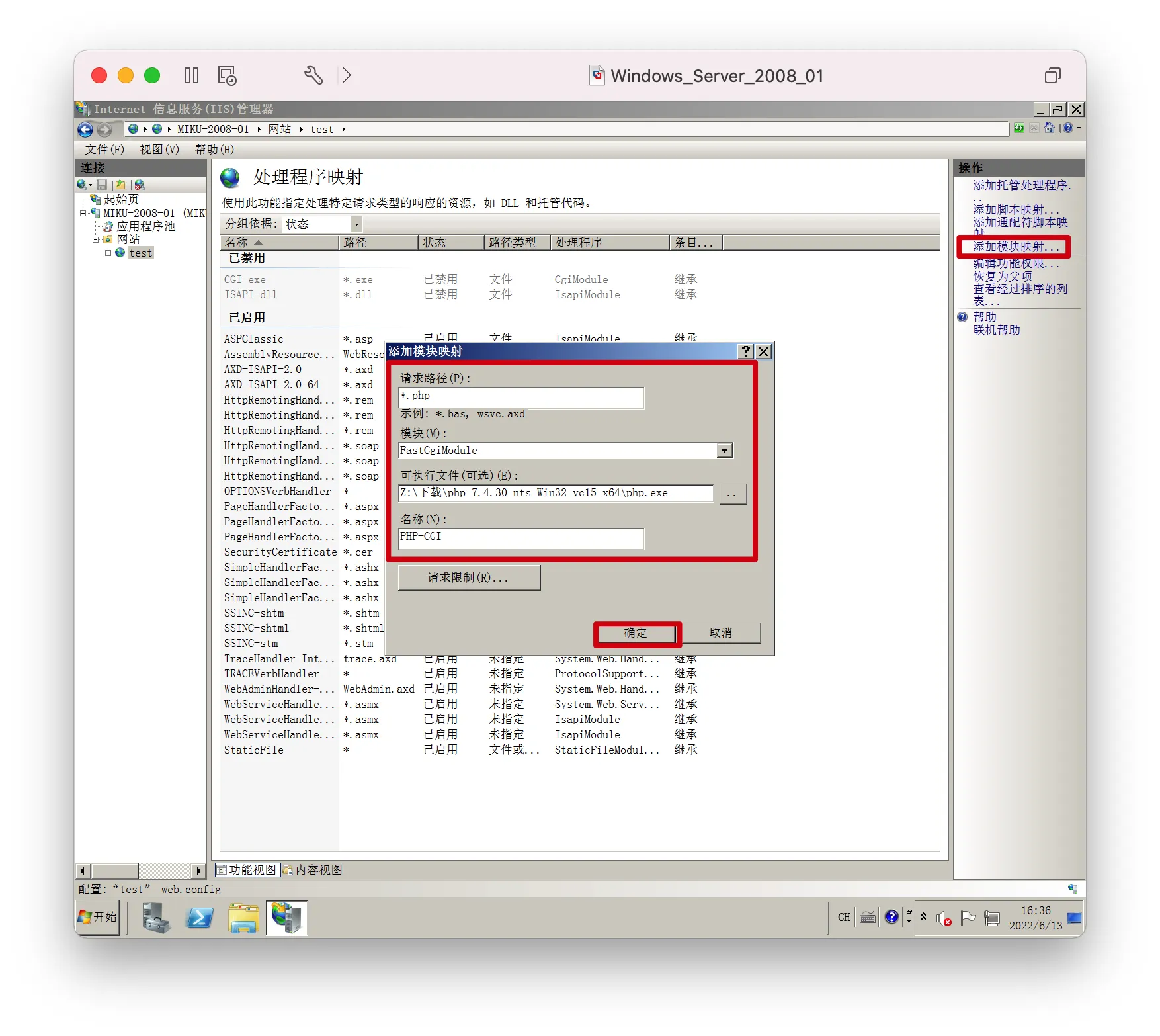This screenshot has height=1036, width=1160.
Task: Click the help icon in the language bar
Action: point(891,916)
